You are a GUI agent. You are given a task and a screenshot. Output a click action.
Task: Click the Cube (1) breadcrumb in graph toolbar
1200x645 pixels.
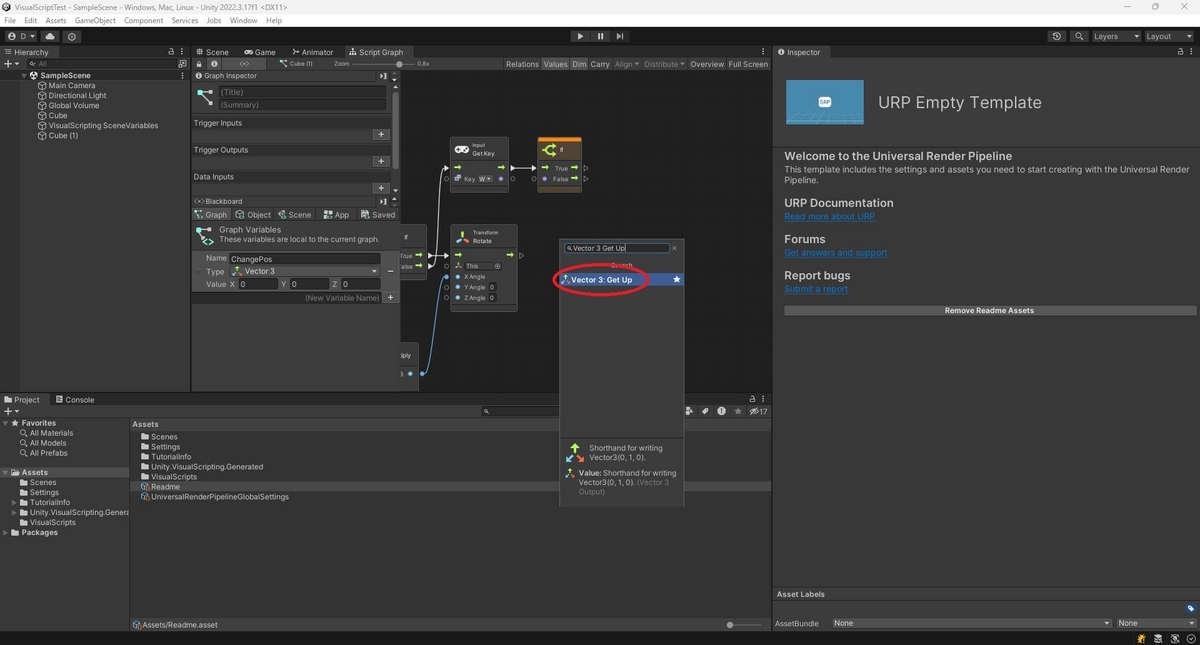297,64
